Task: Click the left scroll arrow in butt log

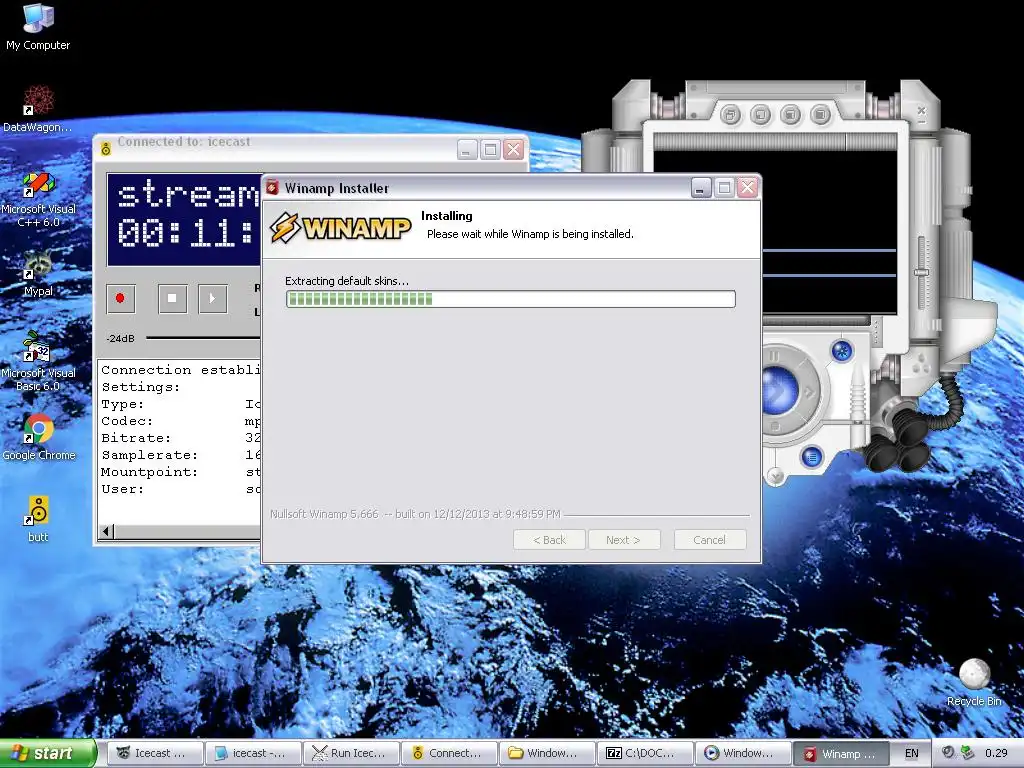Action: [x=106, y=531]
